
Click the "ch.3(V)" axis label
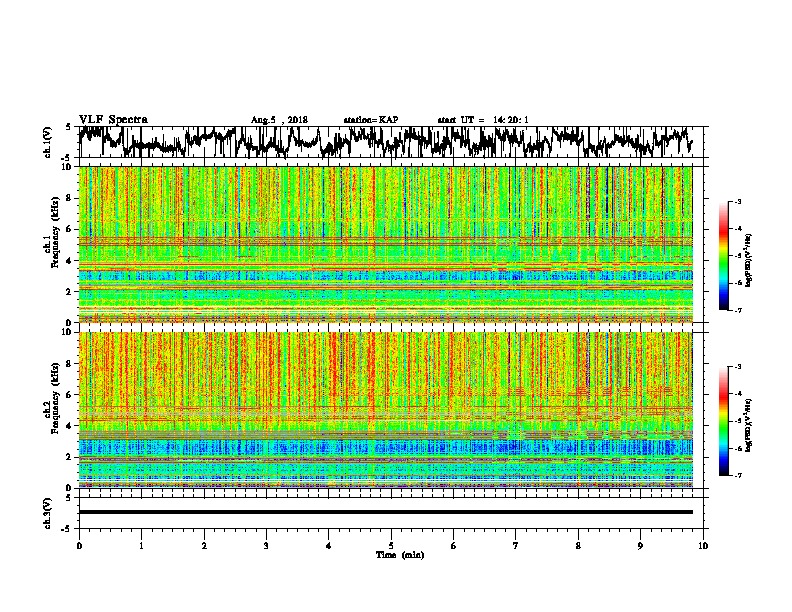click(x=47, y=513)
